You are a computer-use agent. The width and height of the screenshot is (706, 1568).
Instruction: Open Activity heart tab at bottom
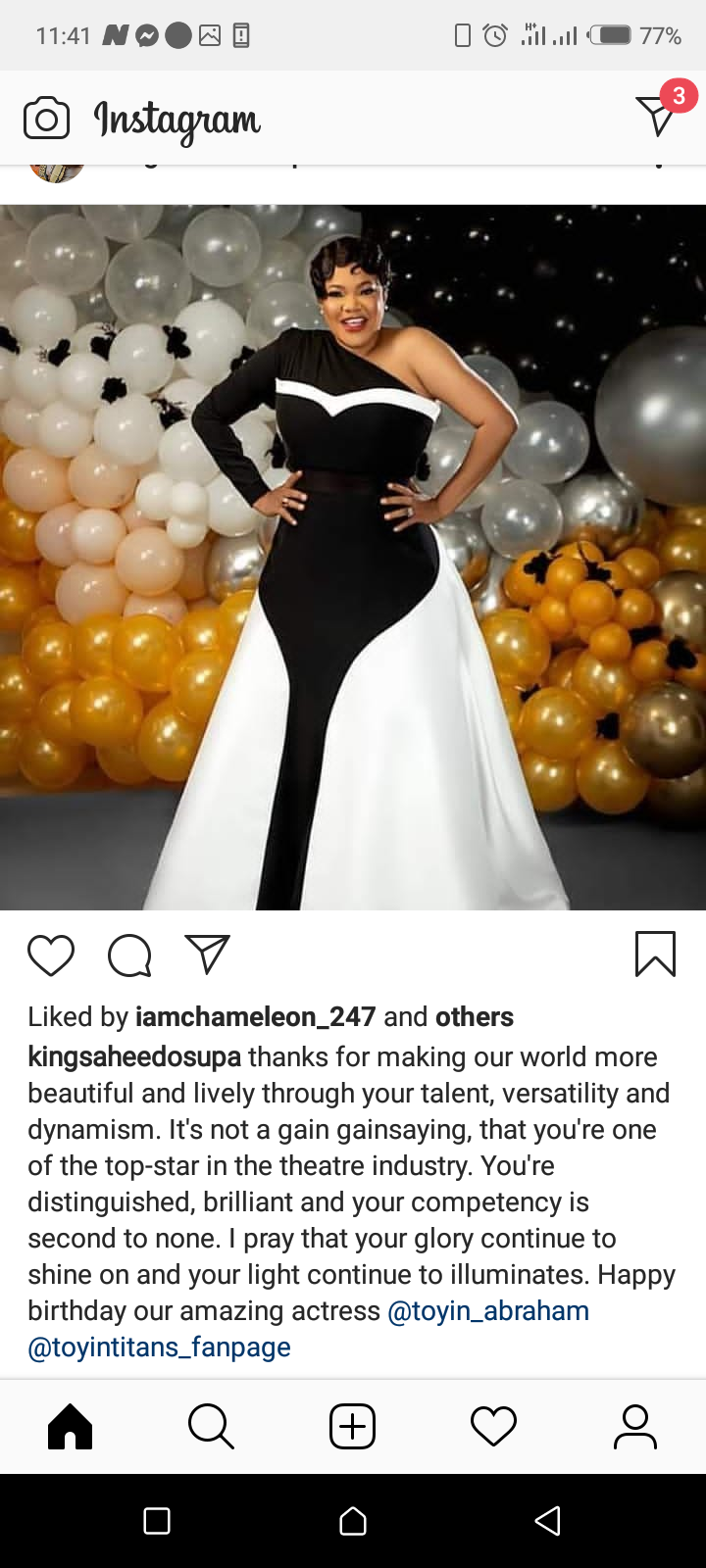493,1427
